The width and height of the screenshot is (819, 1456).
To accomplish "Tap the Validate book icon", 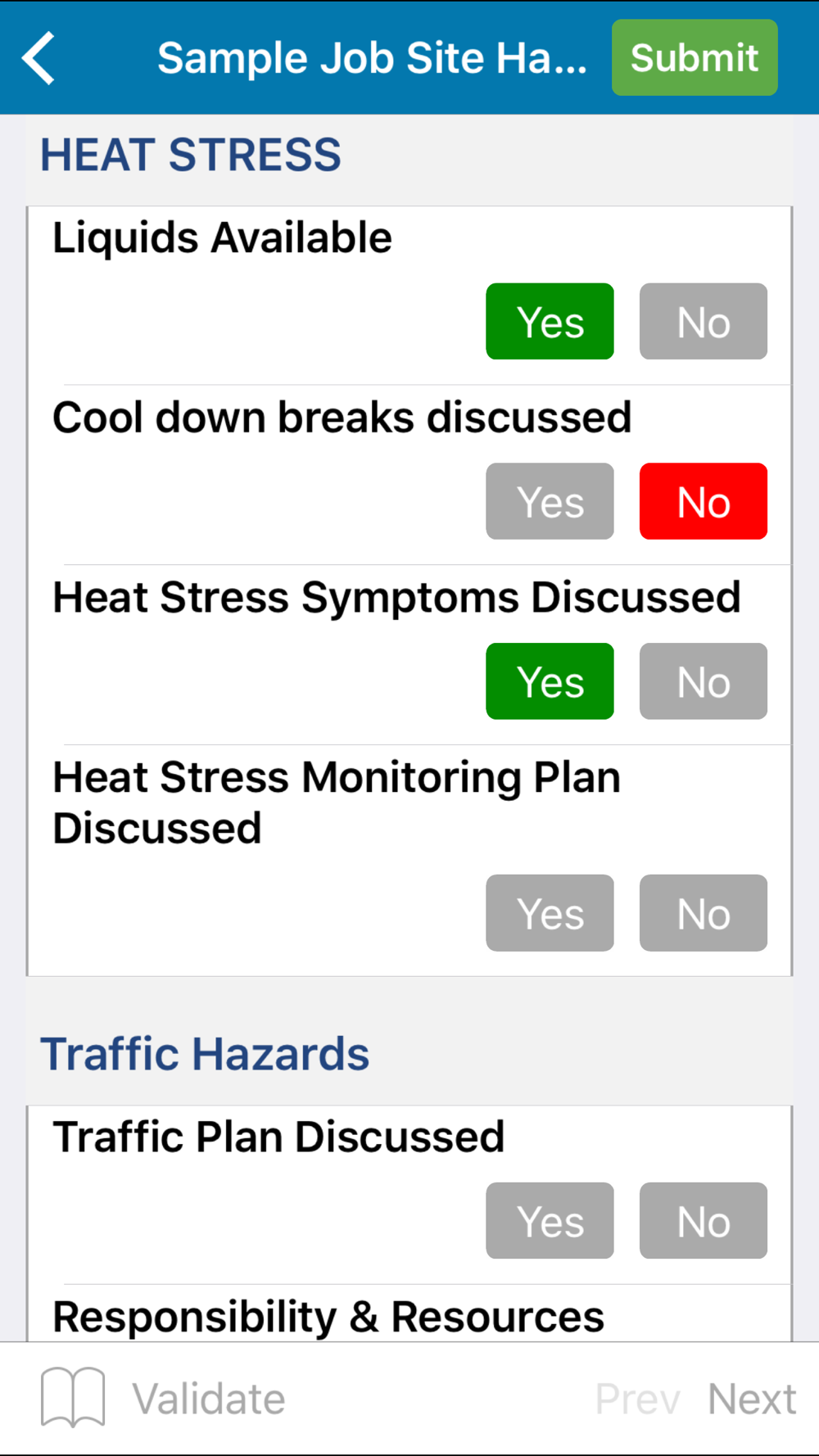I will 73,1397.
